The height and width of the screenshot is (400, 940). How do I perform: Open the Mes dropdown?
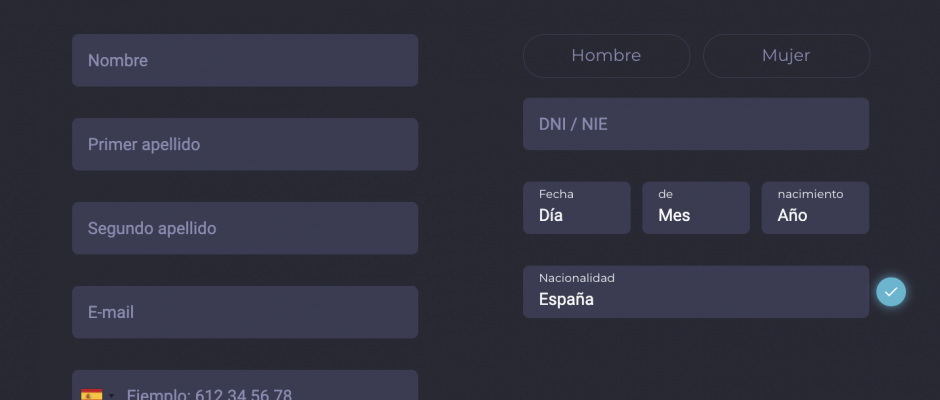(696, 208)
